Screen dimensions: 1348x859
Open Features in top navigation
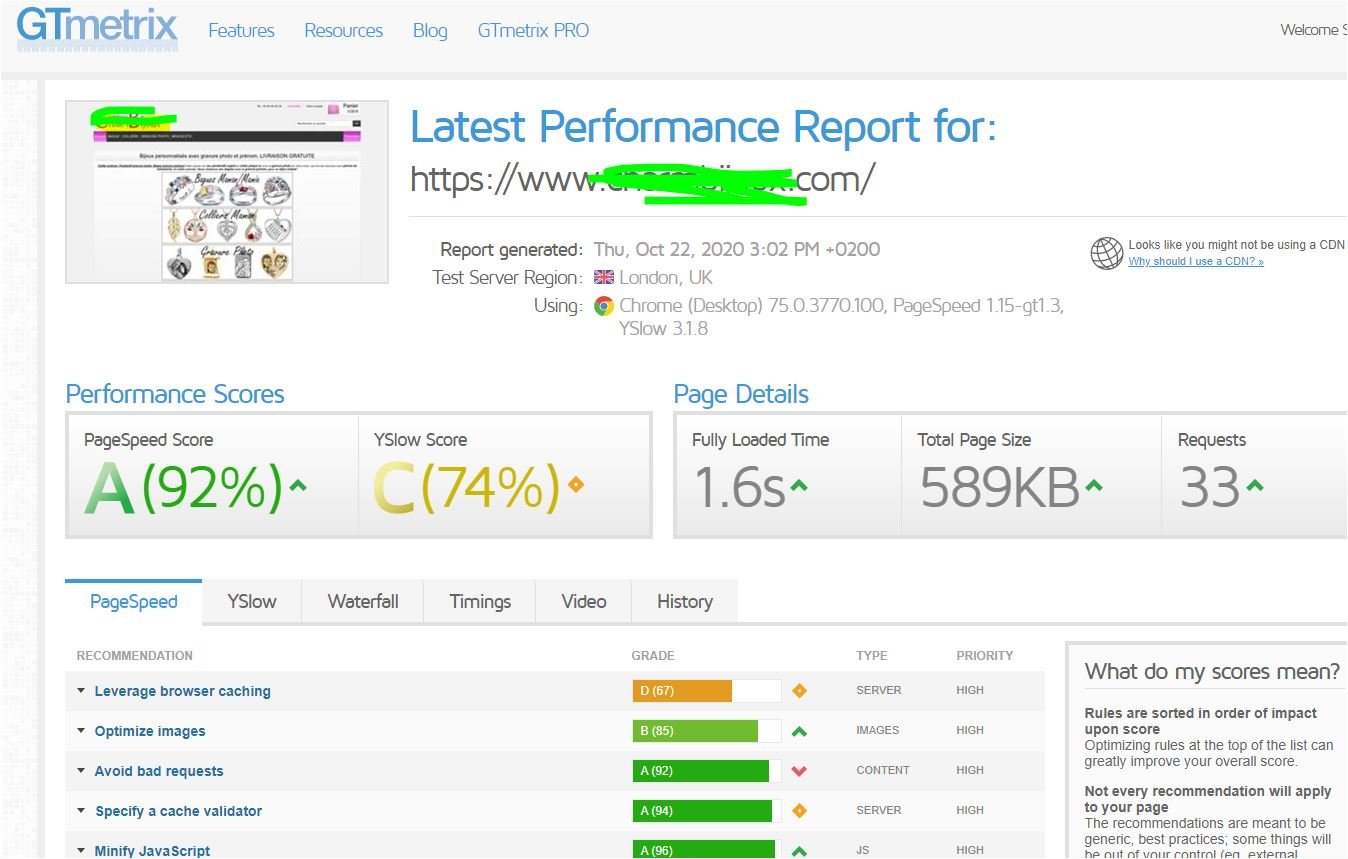(x=241, y=30)
